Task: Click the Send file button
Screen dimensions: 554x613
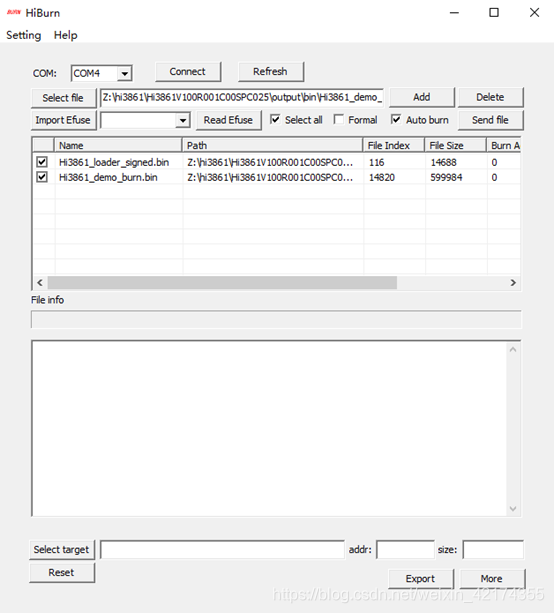Action: click(490, 120)
